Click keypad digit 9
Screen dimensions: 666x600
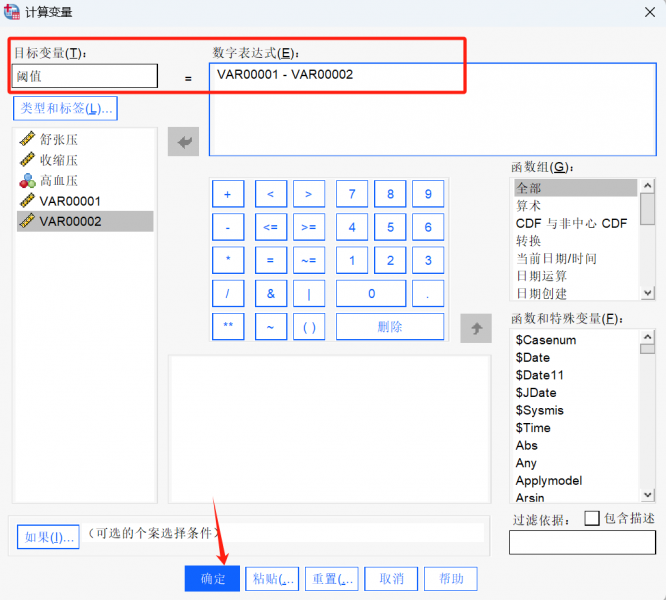pyautogui.click(x=428, y=194)
